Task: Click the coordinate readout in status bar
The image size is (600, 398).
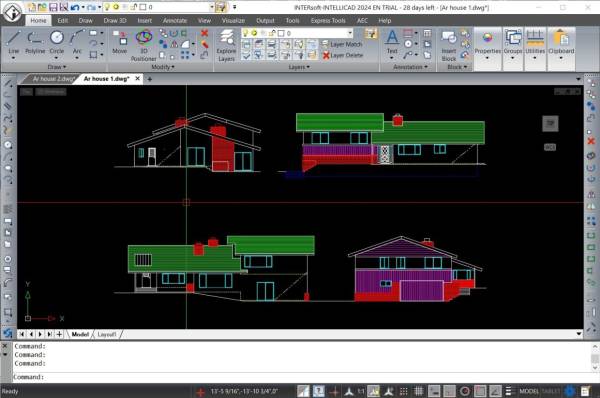Action: (x=245, y=391)
